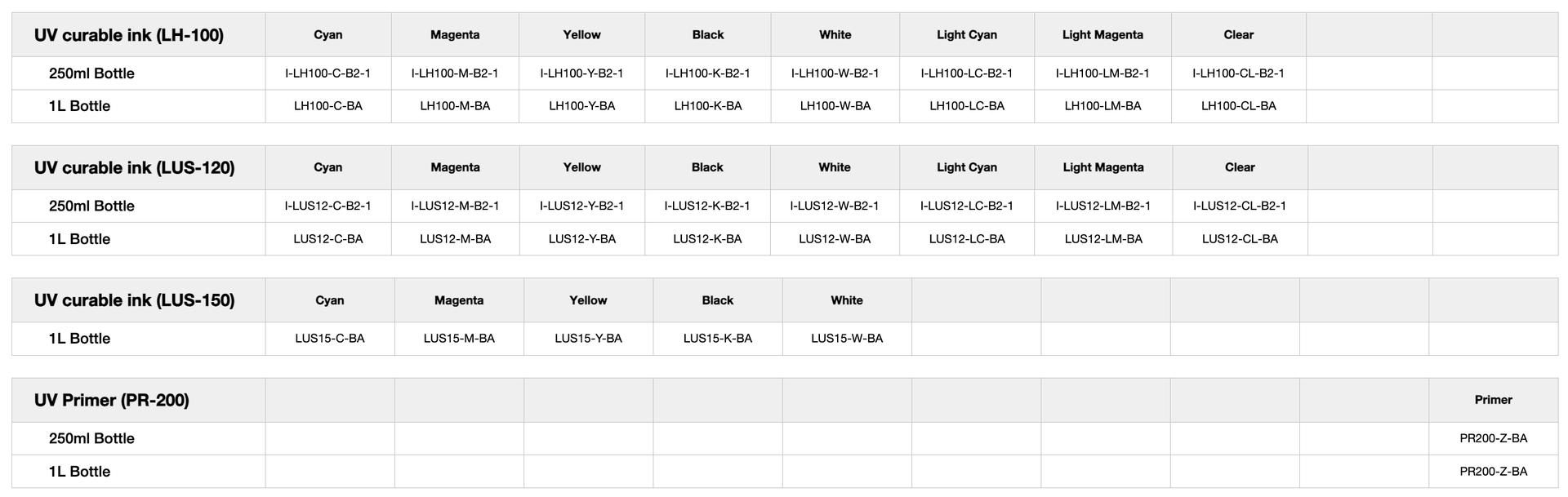Image resolution: width=1568 pixels, height=497 pixels.
Task: Click the UV curable ink (LH-100) heading
Action: pos(129,35)
